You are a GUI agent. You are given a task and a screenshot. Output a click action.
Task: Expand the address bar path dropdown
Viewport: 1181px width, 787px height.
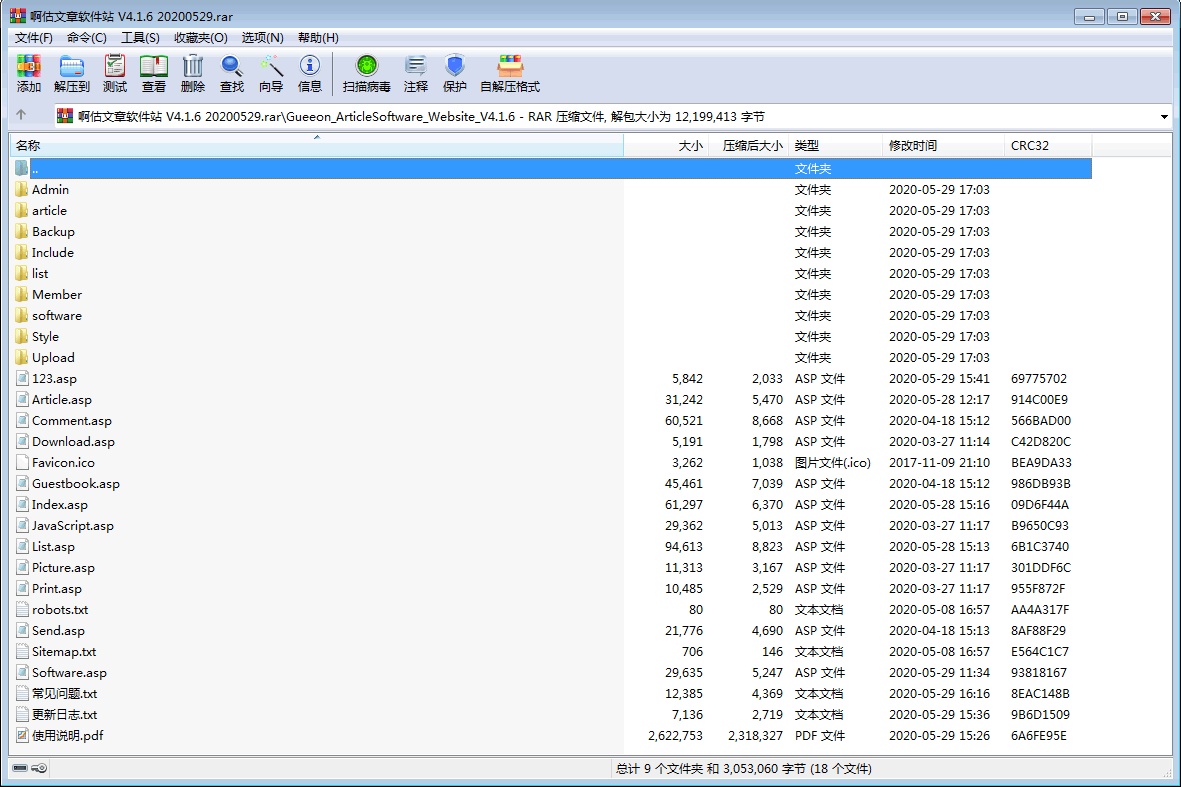[1164, 117]
